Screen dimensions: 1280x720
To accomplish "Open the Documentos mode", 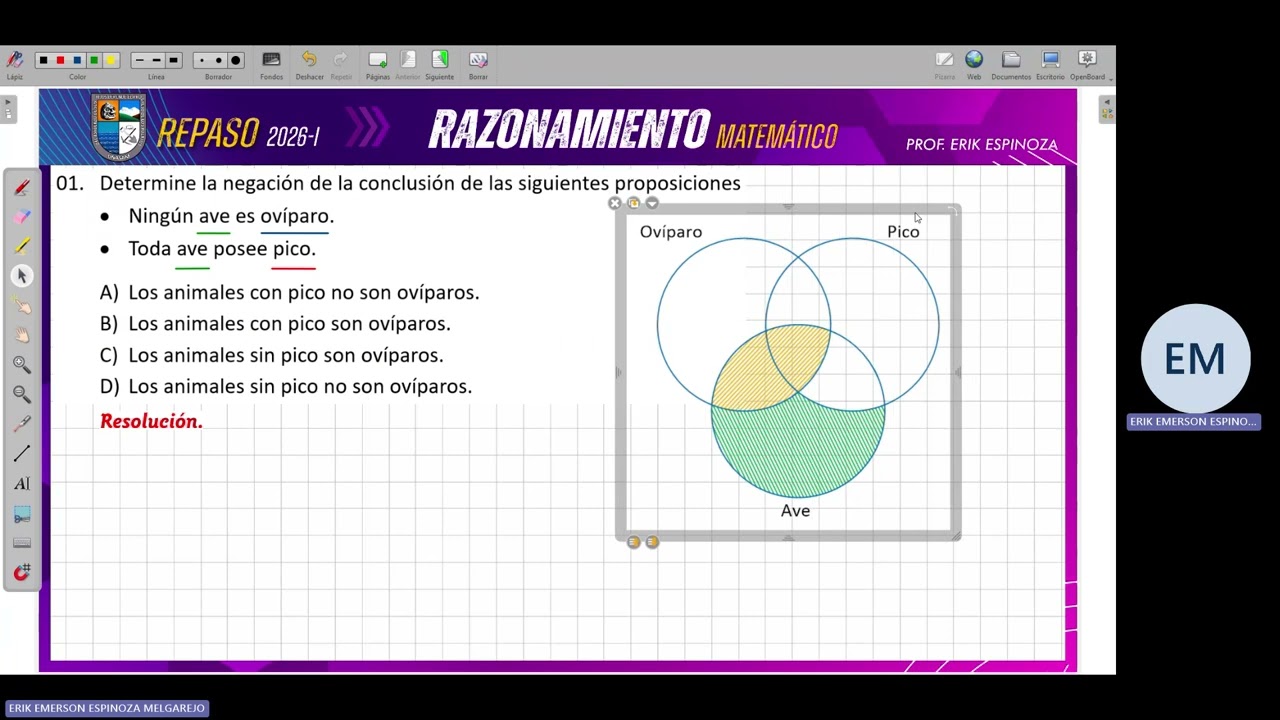I will click(1011, 64).
